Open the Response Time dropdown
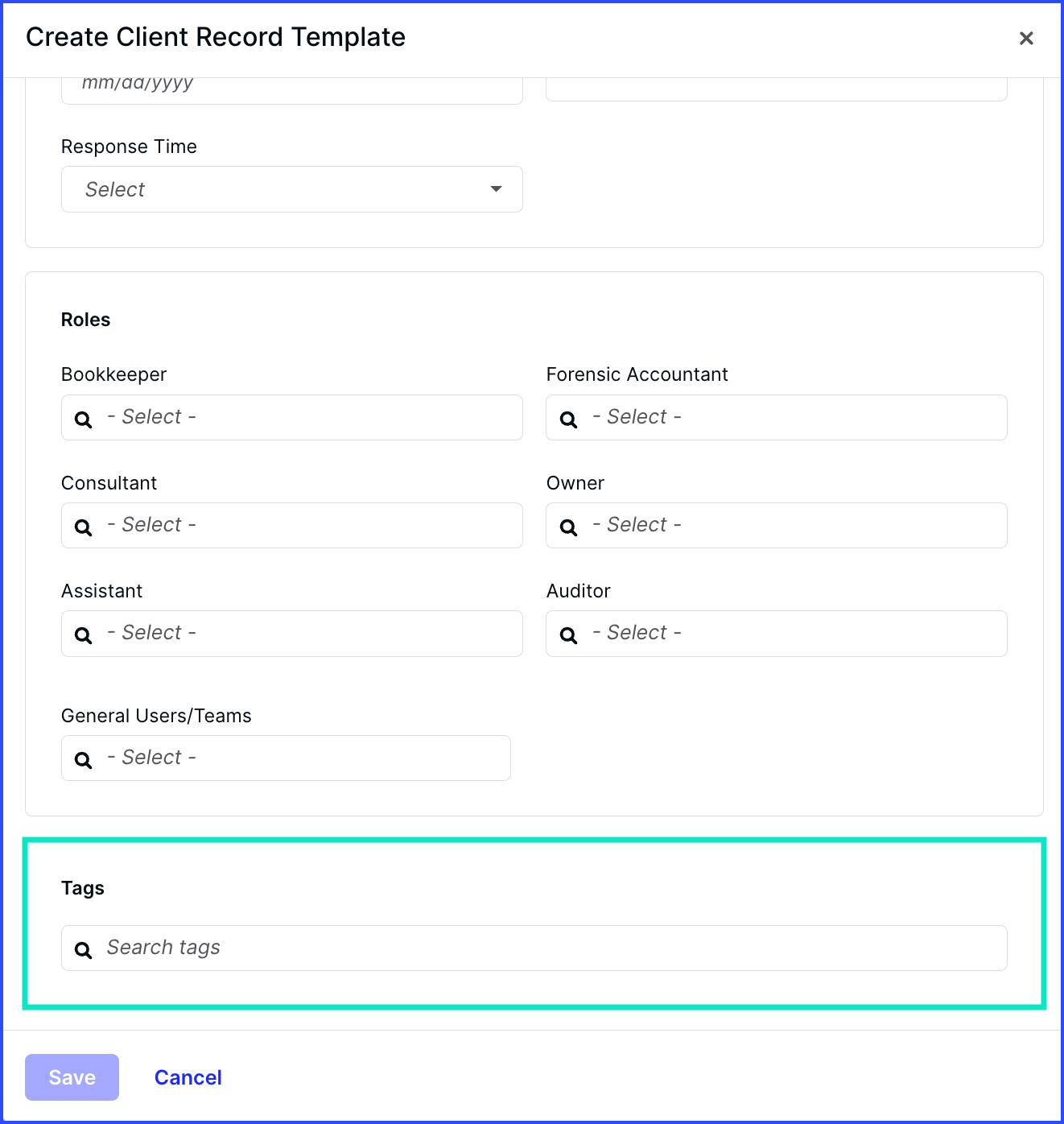This screenshot has height=1124, width=1064. coord(291,189)
